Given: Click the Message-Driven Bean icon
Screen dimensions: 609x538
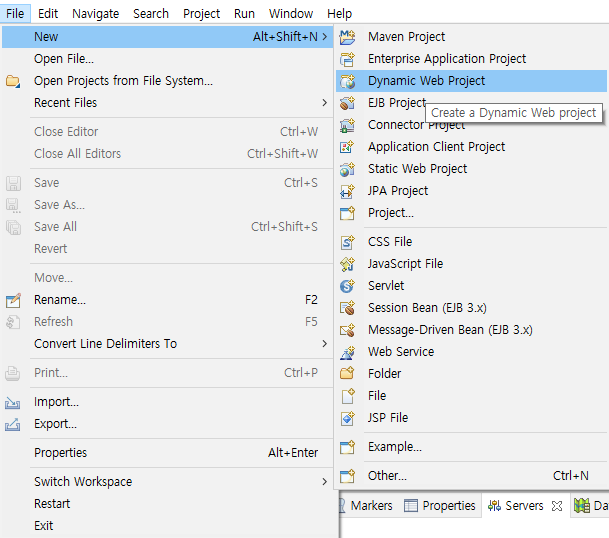Looking at the screenshot, I should (347, 330).
